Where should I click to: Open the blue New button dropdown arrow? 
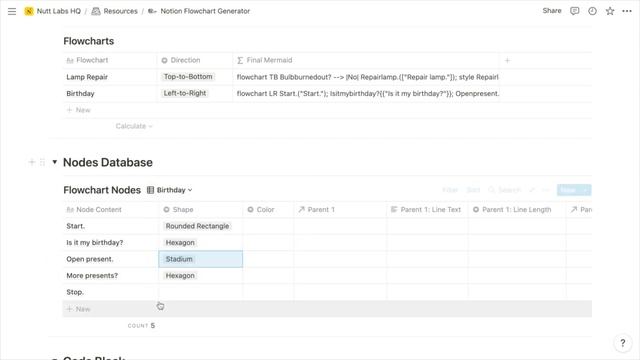586,190
